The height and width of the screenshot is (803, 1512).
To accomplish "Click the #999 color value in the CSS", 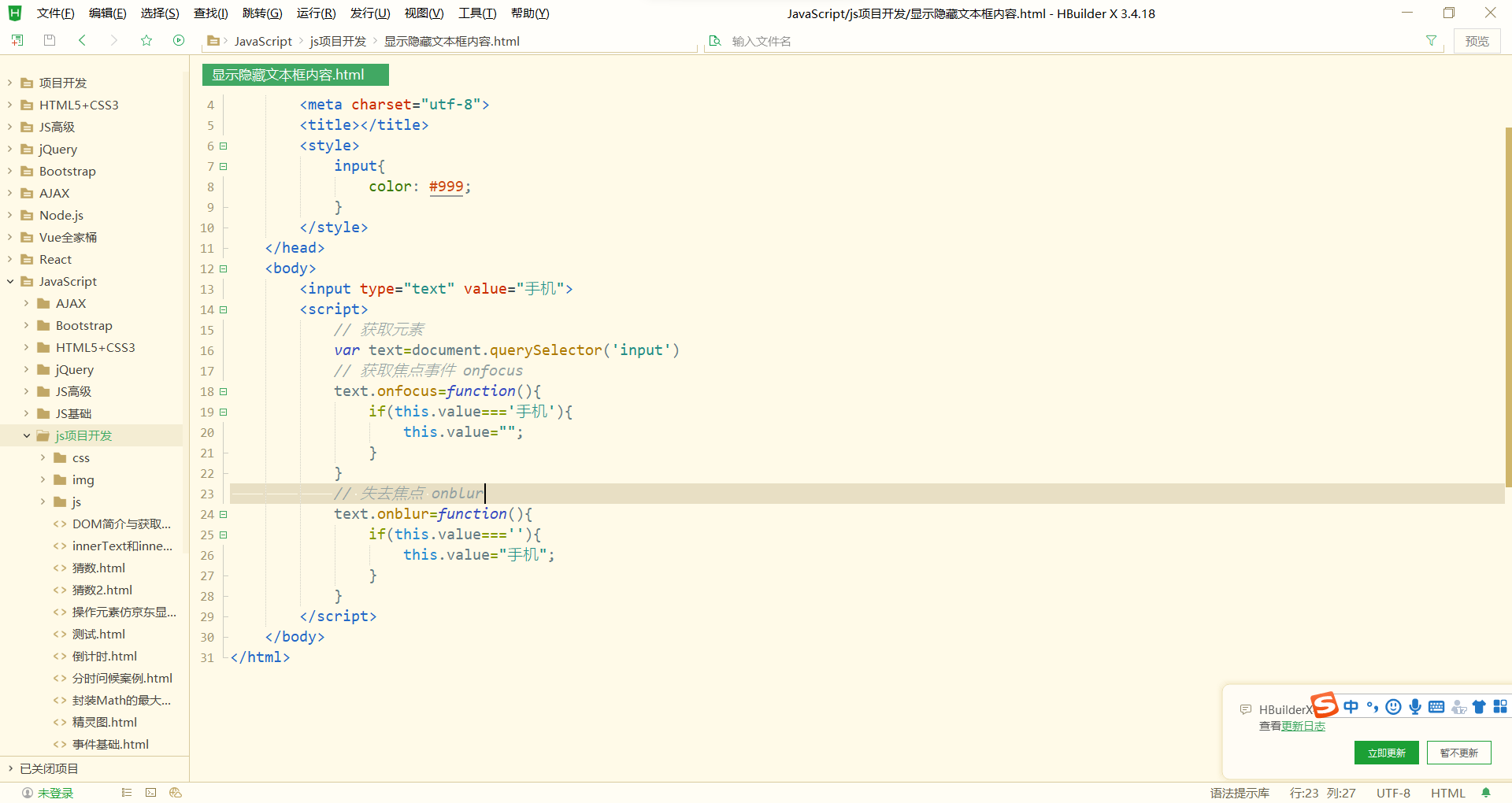I will pyautogui.click(x=447, y=187).
